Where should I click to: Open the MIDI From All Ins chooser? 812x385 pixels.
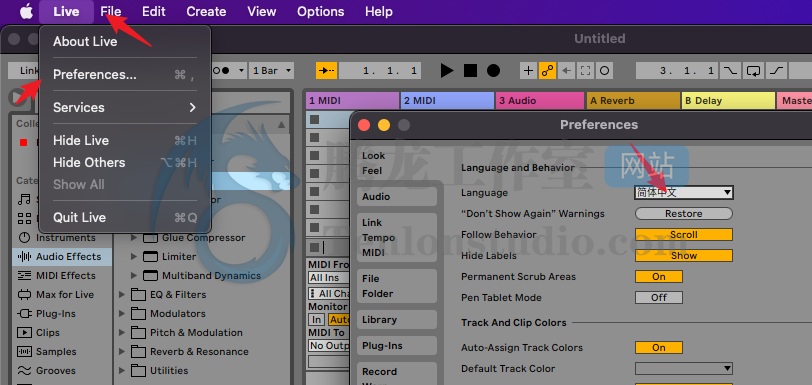(x=328, y=278)
